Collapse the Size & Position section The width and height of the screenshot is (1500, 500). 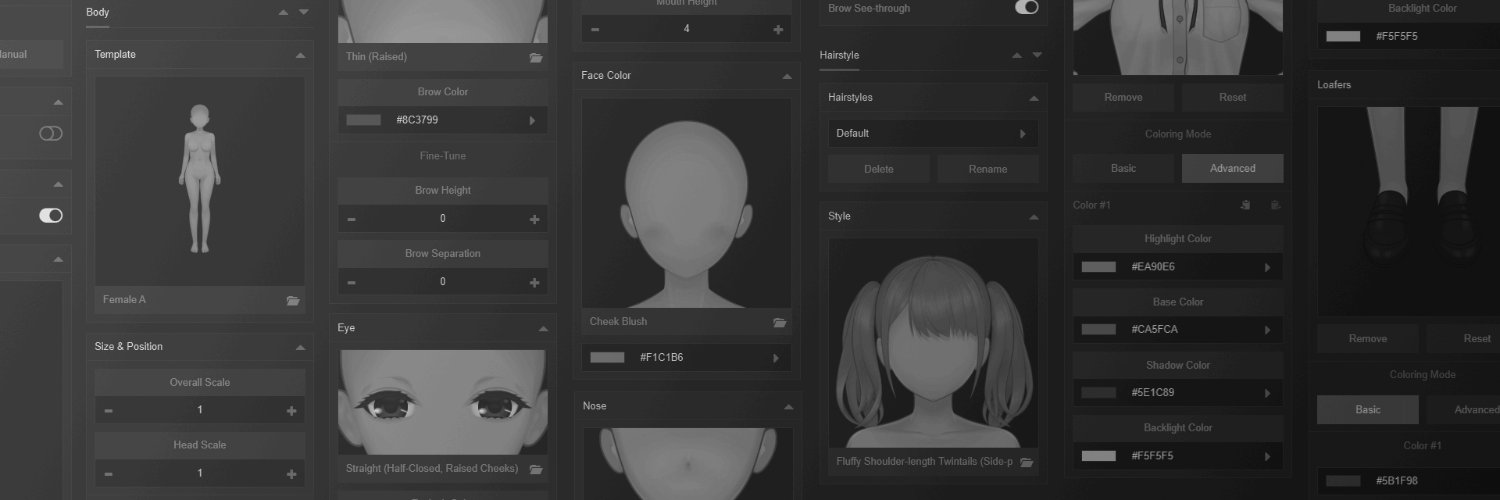click(x=300, y=347)
